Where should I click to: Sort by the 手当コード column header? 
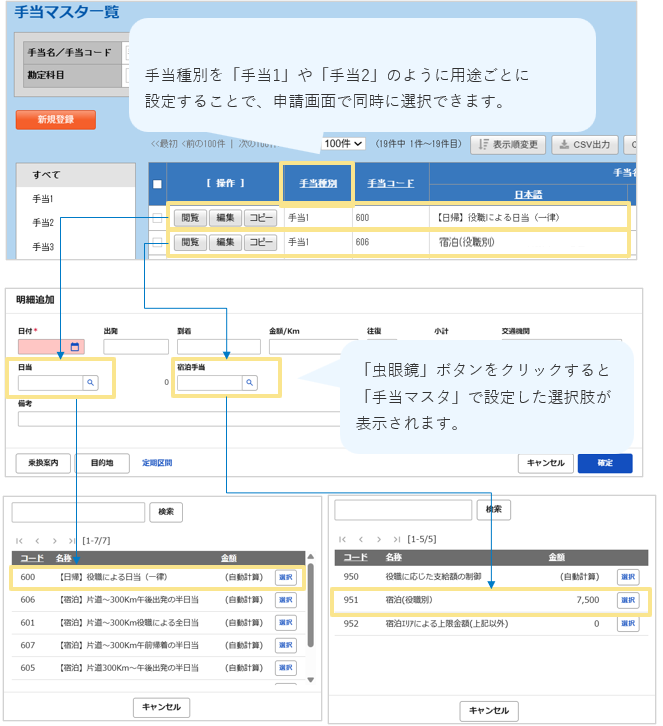[390, 183]
